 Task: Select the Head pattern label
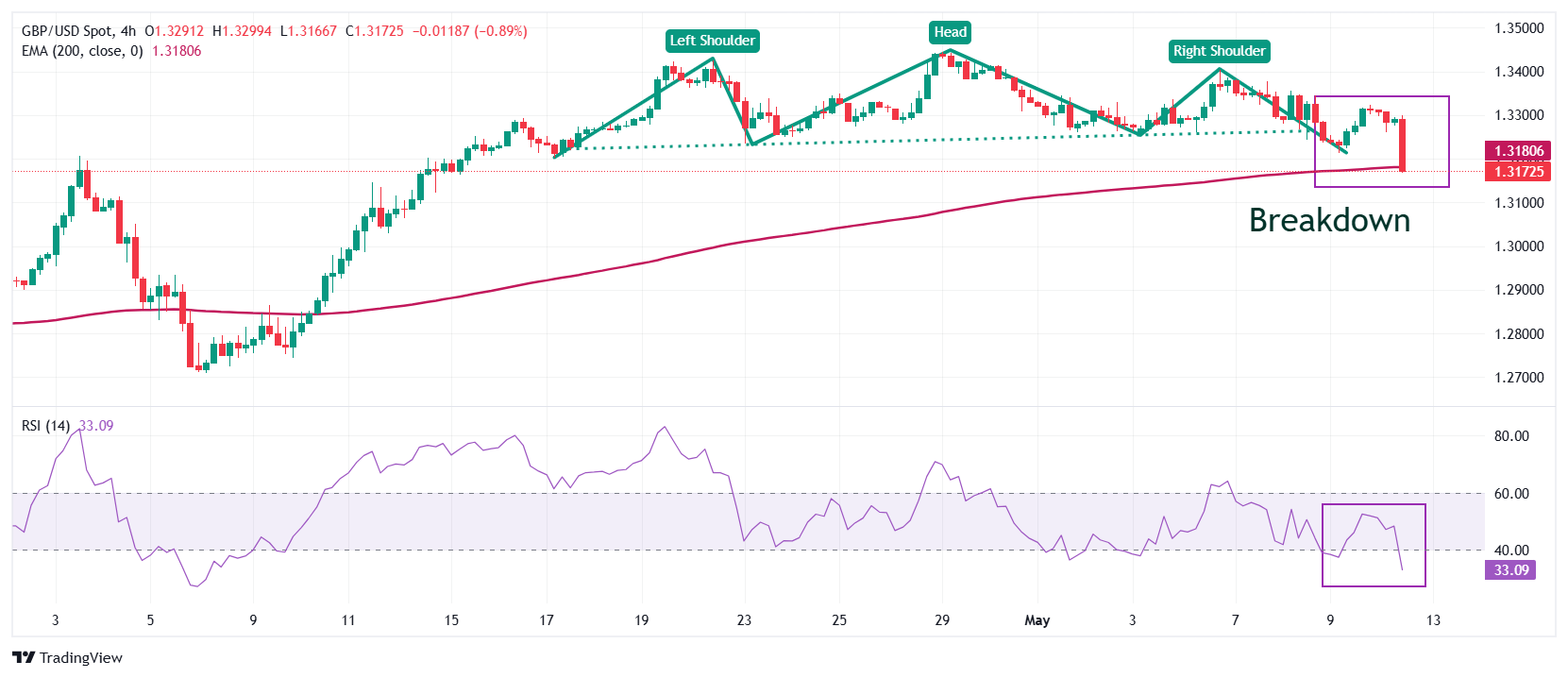tap(950, 32)
